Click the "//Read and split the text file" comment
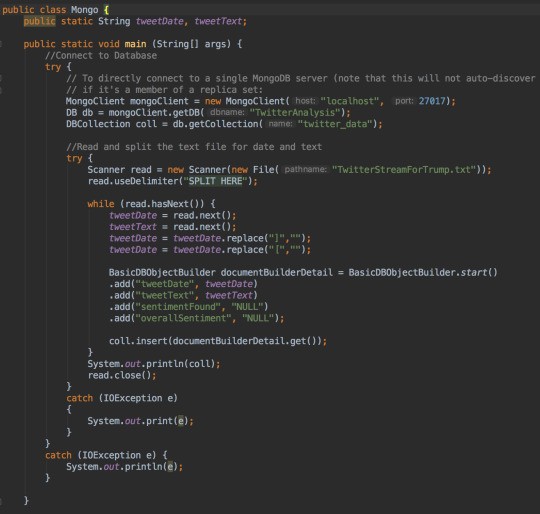 [194, 147]
